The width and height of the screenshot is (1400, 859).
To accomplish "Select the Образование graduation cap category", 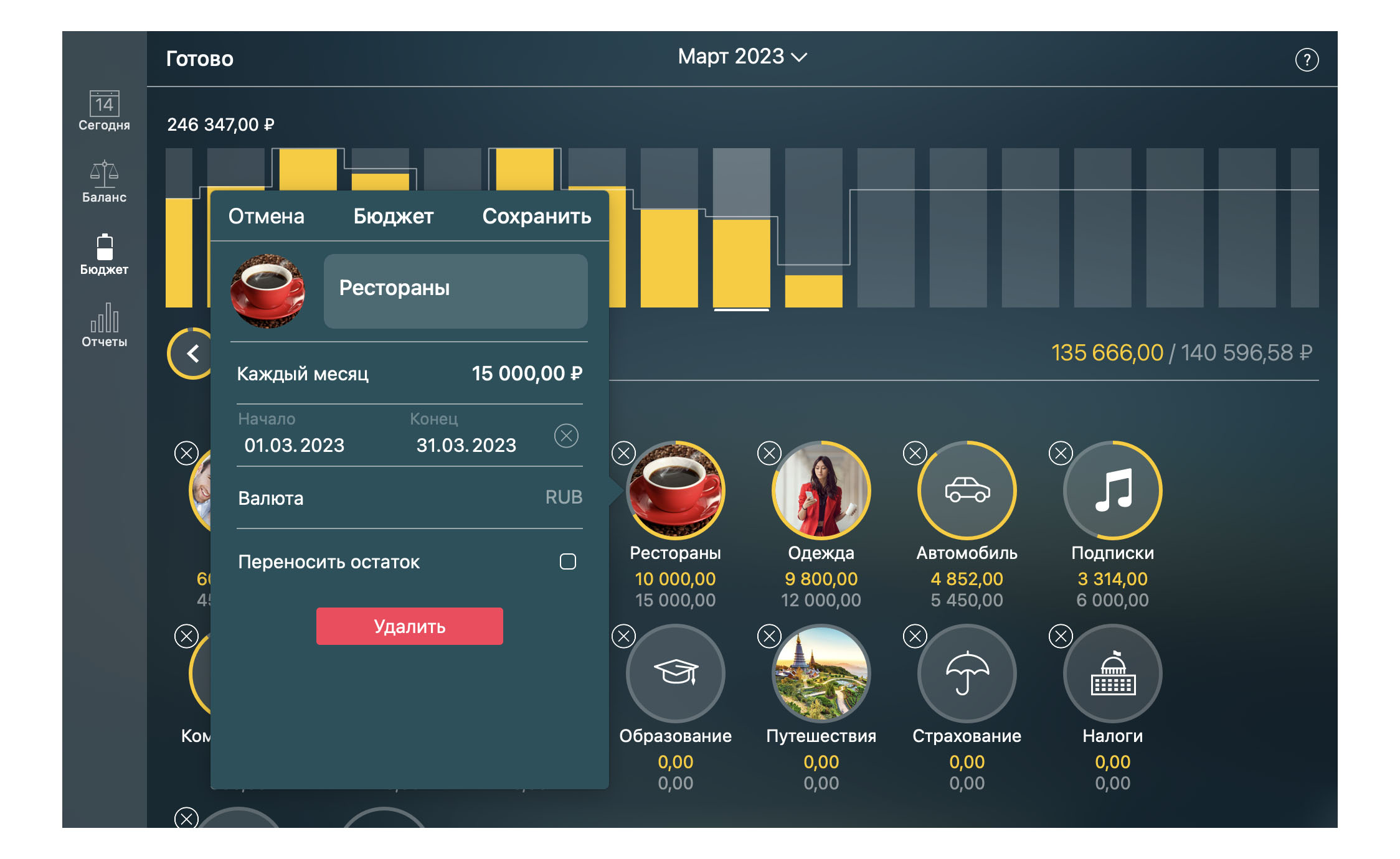I will point(675,673).
